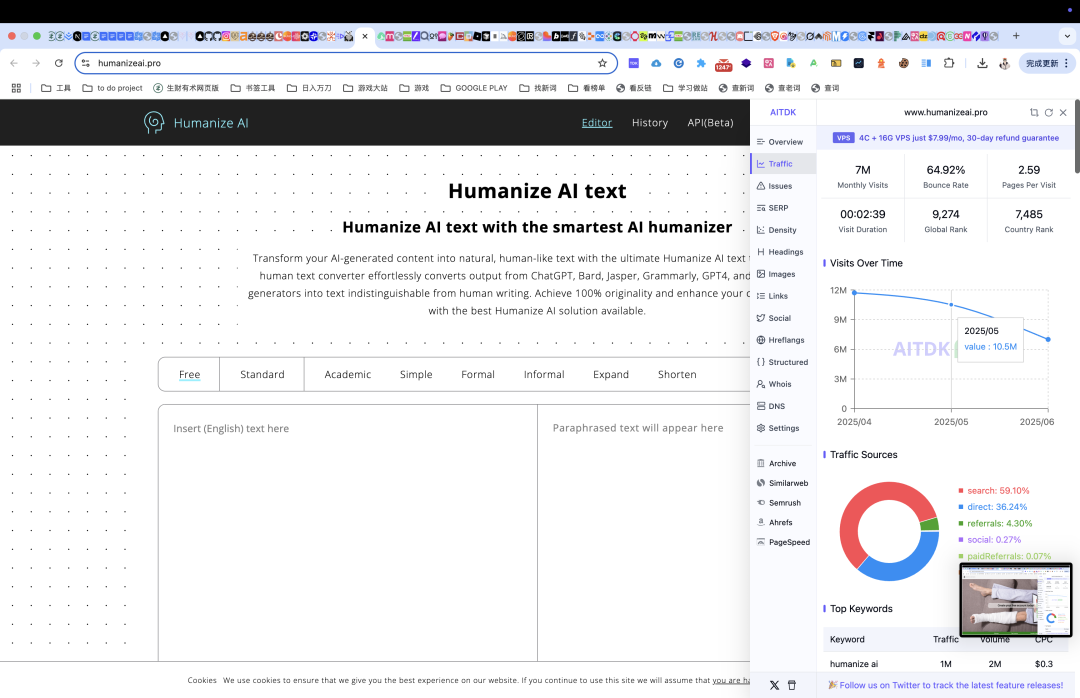Click the red 1247 mail extension icon
Screen dimensions: 1080x698
(723, 64)
